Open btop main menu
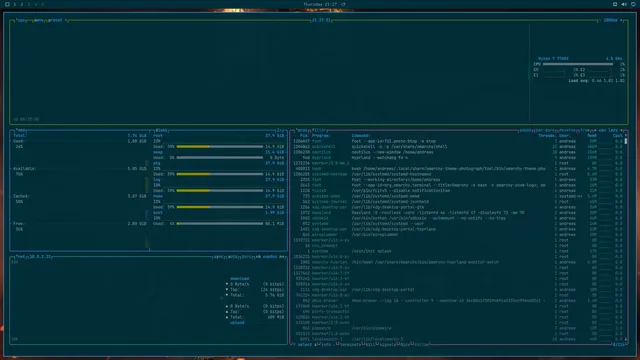The width and height of the screenshot is (640, 360). pyautogui.click(x=39, y=20)
